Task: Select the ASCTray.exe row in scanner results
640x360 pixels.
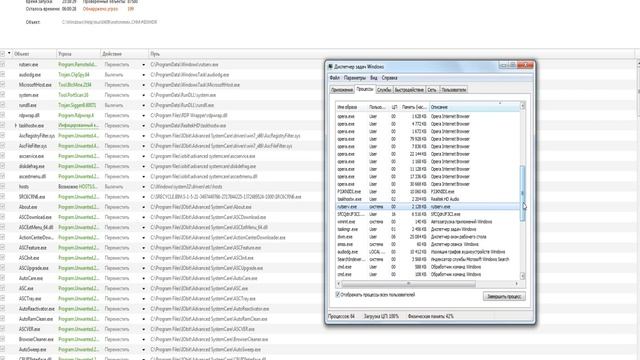Action: (318, 299)
